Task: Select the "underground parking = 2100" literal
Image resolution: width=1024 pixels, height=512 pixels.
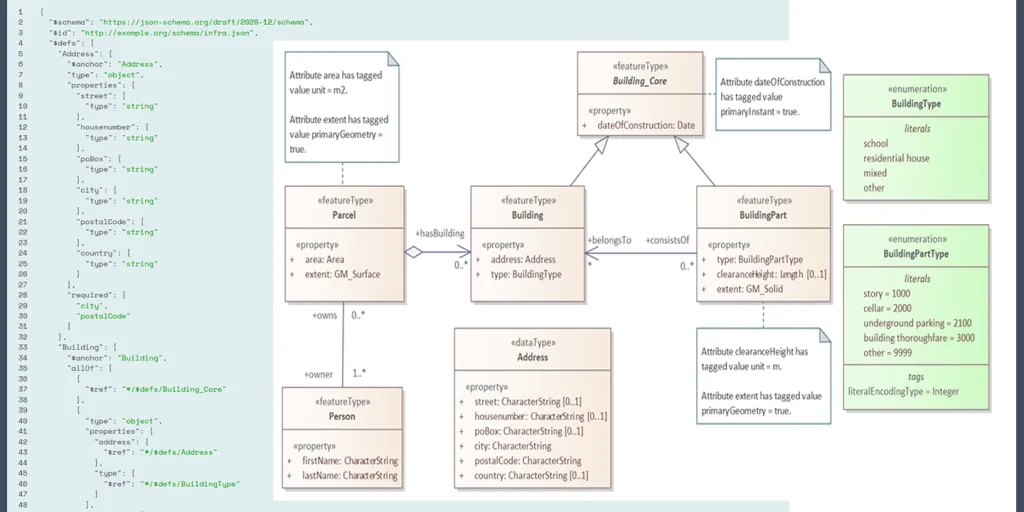Action: [x=917, y=323]
